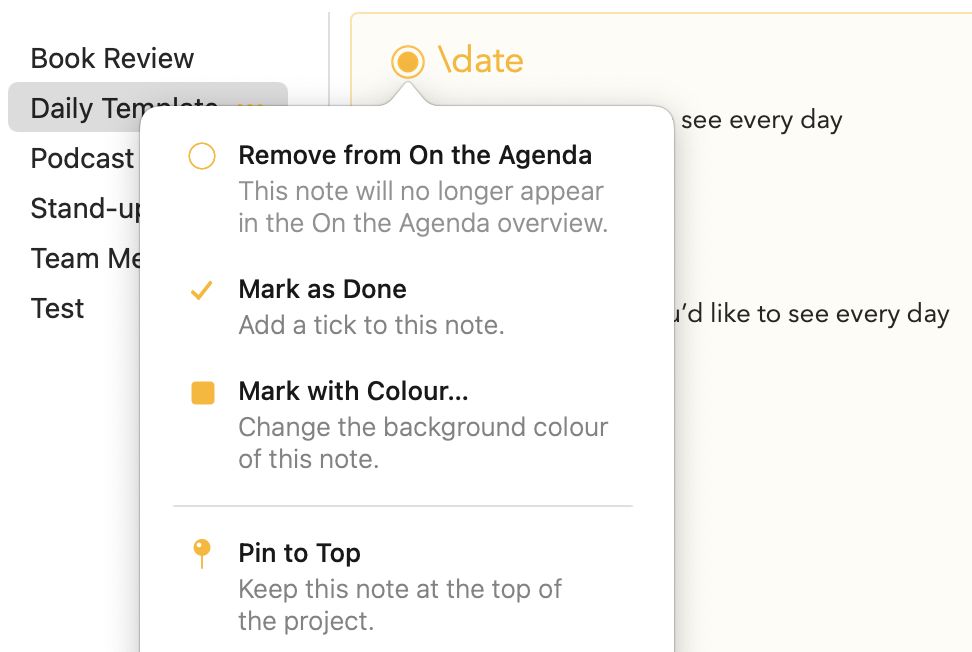Select the Test project in sidebar

click(x=57, y=308)
